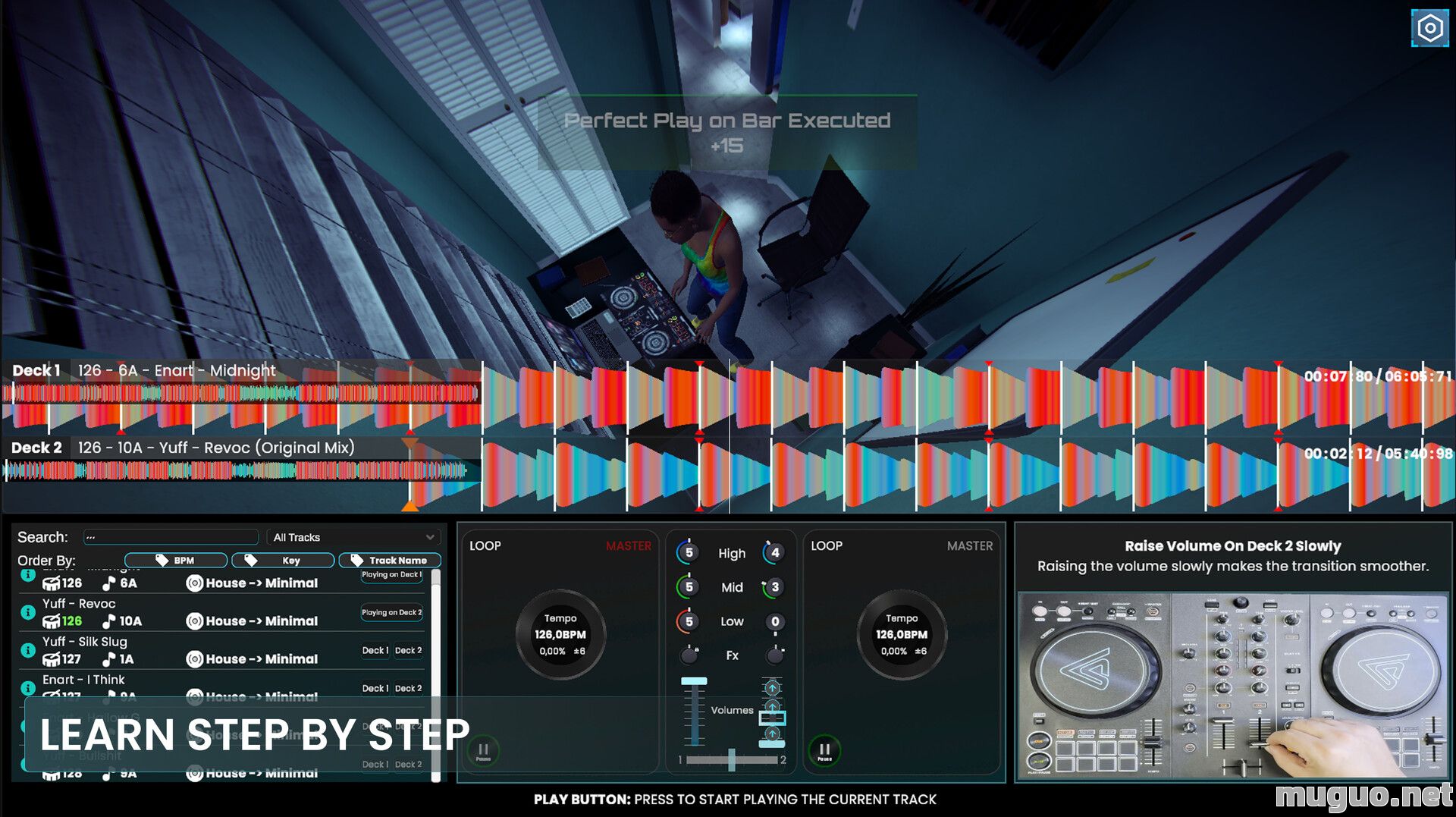The image size is (1456, 817).
Task: Order tracks by Key
Action: click(283, 560)
